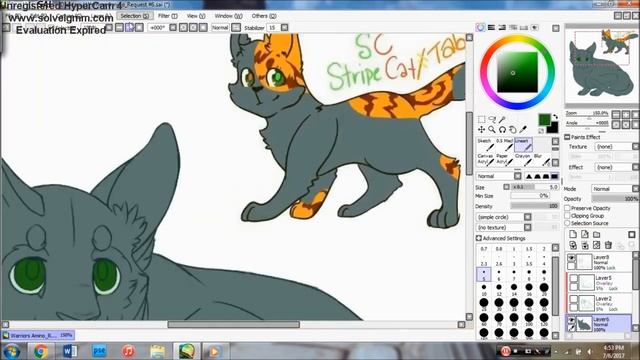The image size is (640, 360).
Task: Open the Texture dropdown in Paints Effect
Action: (617, 147)
